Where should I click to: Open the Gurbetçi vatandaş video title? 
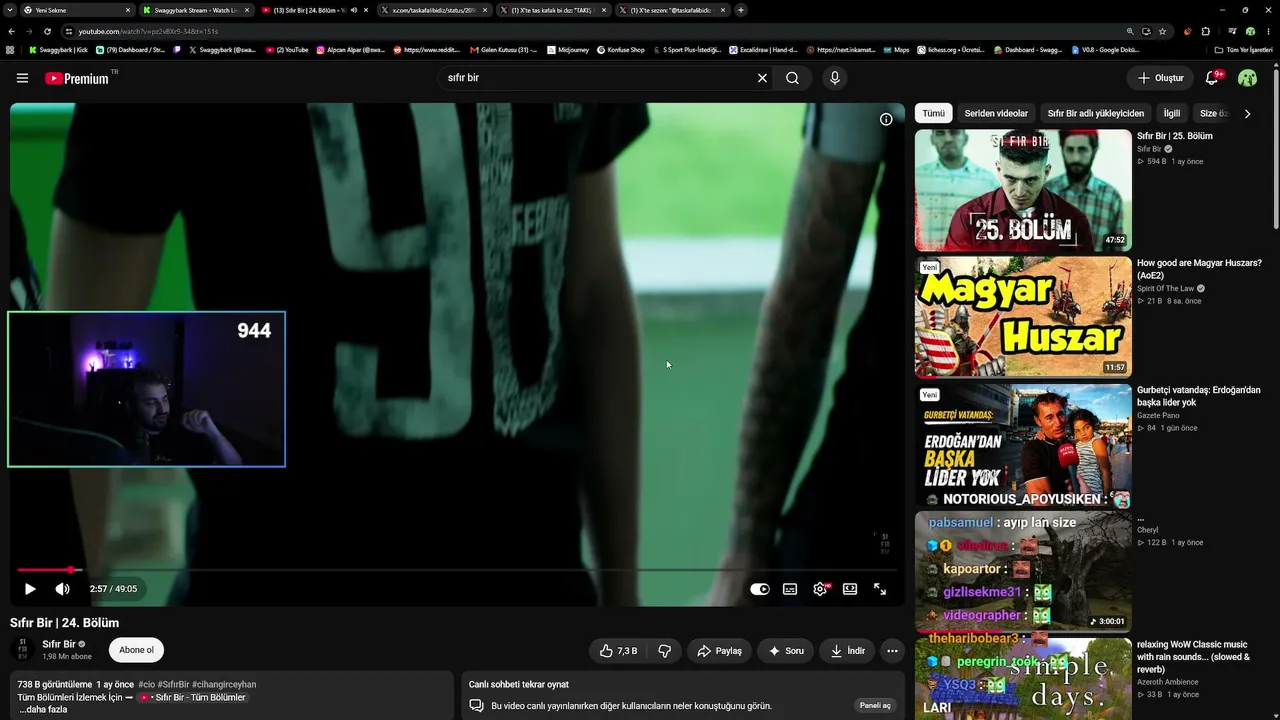1199,396
